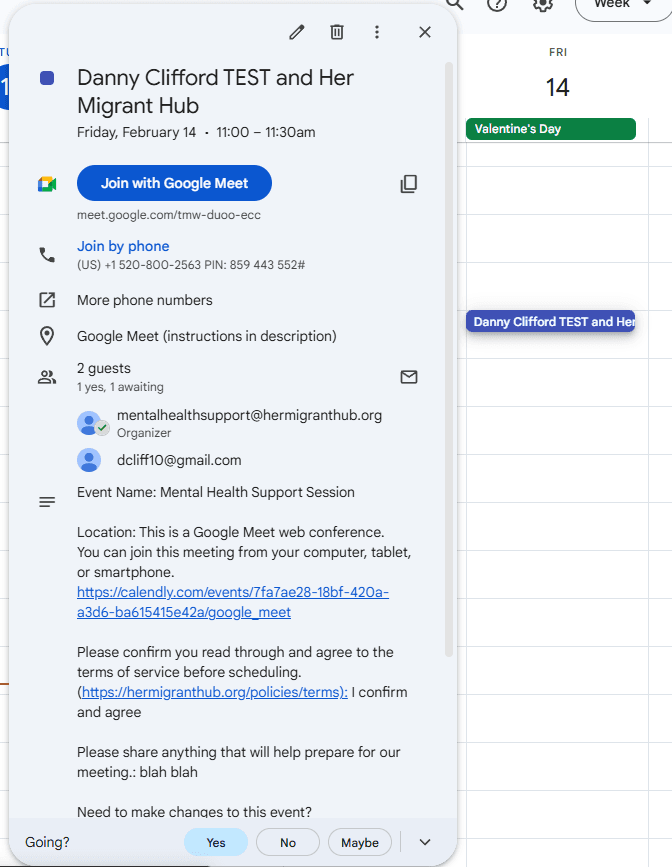Open the three-dot options menu
The width and height of the screenshot is (672, 867).
coord(377,32)
